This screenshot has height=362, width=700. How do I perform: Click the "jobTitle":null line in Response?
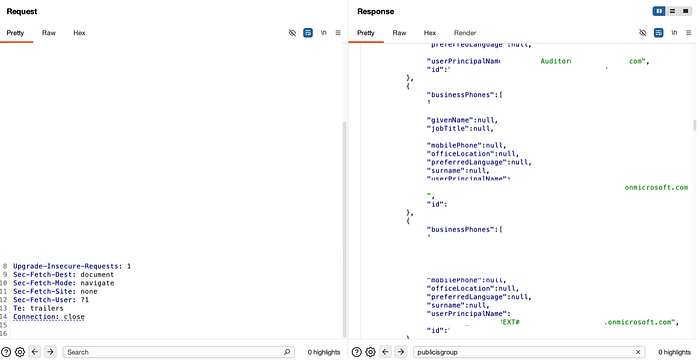pyautogui.click(x=460, y=129)
